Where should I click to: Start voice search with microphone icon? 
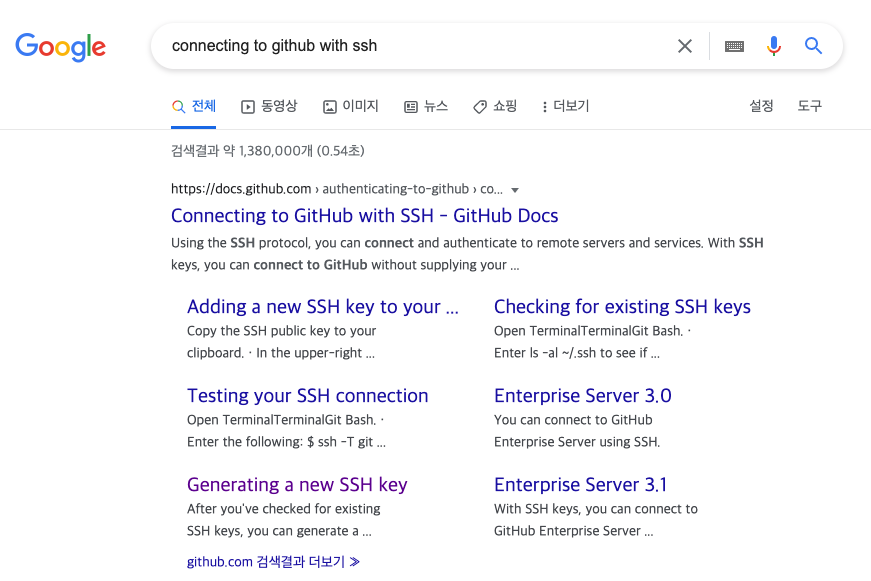[774, 46]
